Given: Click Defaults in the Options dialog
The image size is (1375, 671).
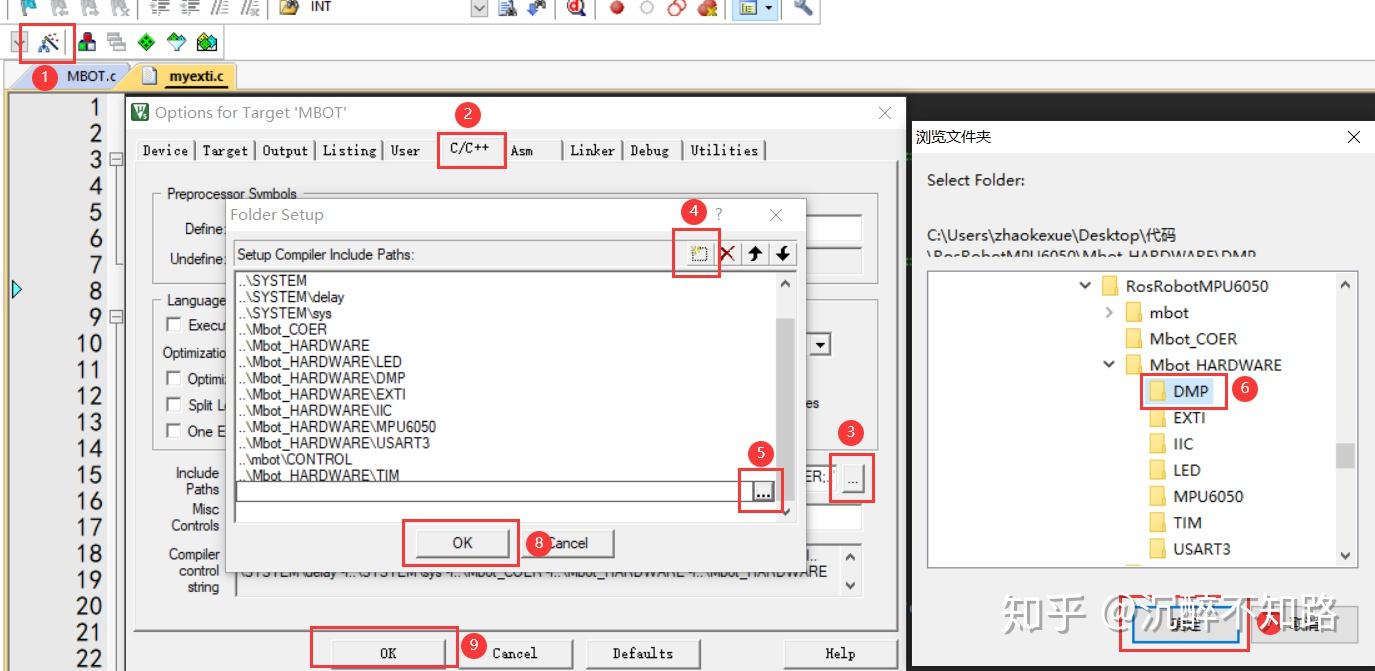Looking at the screenshot, I should point(643,653).
